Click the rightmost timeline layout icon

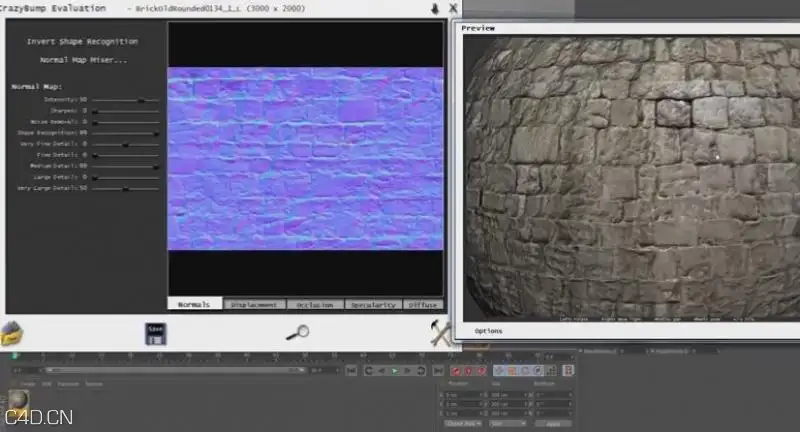click(x=568, y=371)
